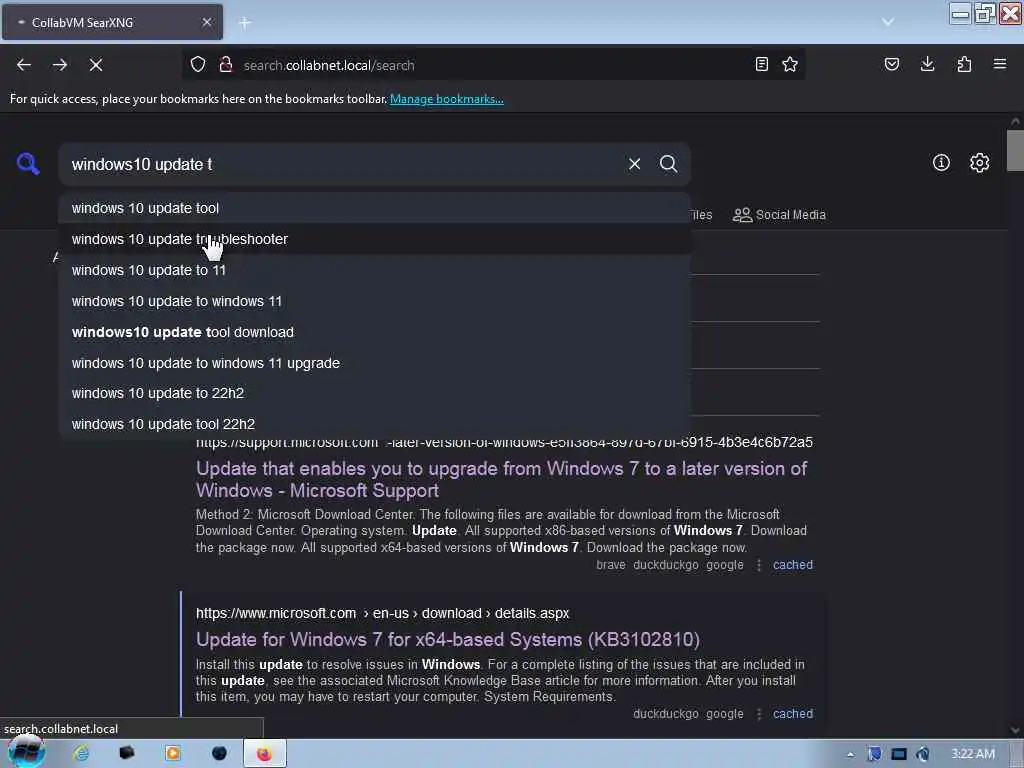The height and width of the screenshot is (768, 1024).
Task: Open a new browser tab
Action: [x=245, y=23]
